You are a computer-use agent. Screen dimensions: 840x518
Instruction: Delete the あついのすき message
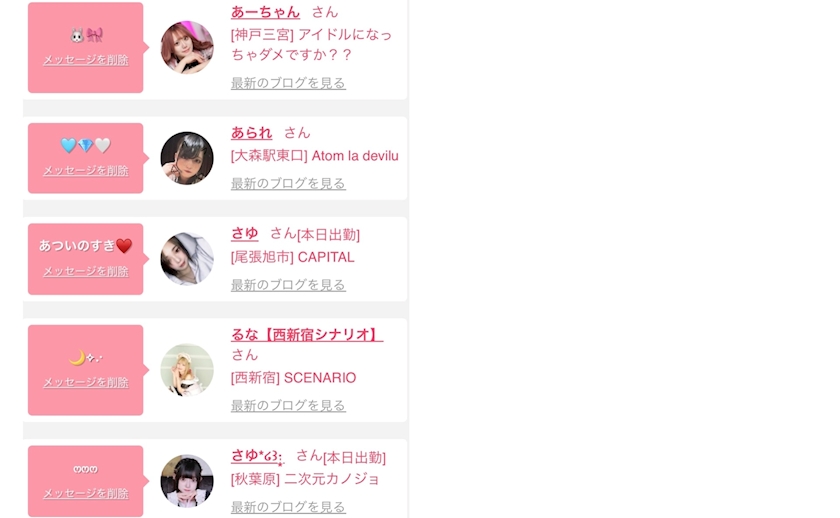click(x=86, y=271)
